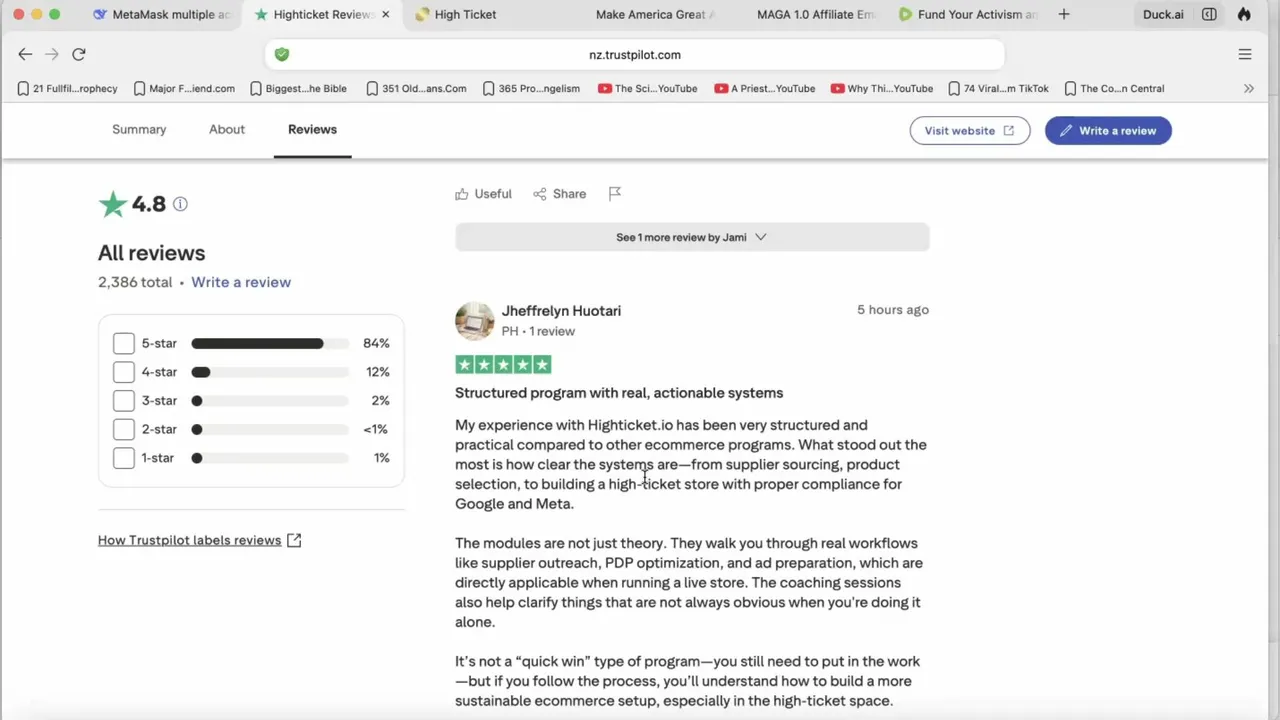Tick the 5-star filter checkbox
The height and width of the screenshot is (720, 1280).
click(x=124, y=343)
